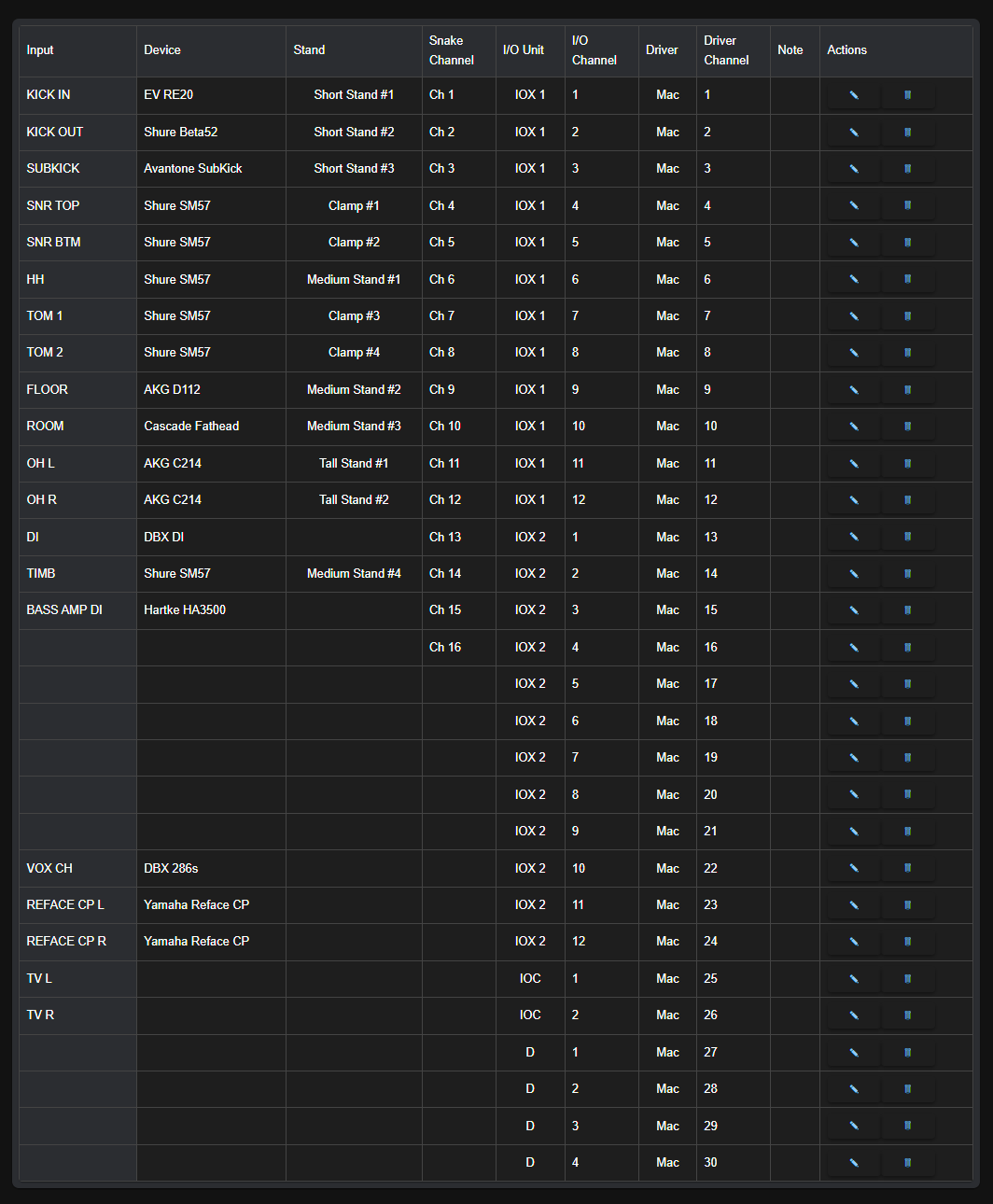The image size is (993, 1204).
Task: Delete the OH R entry
Action: coord(908,499)
